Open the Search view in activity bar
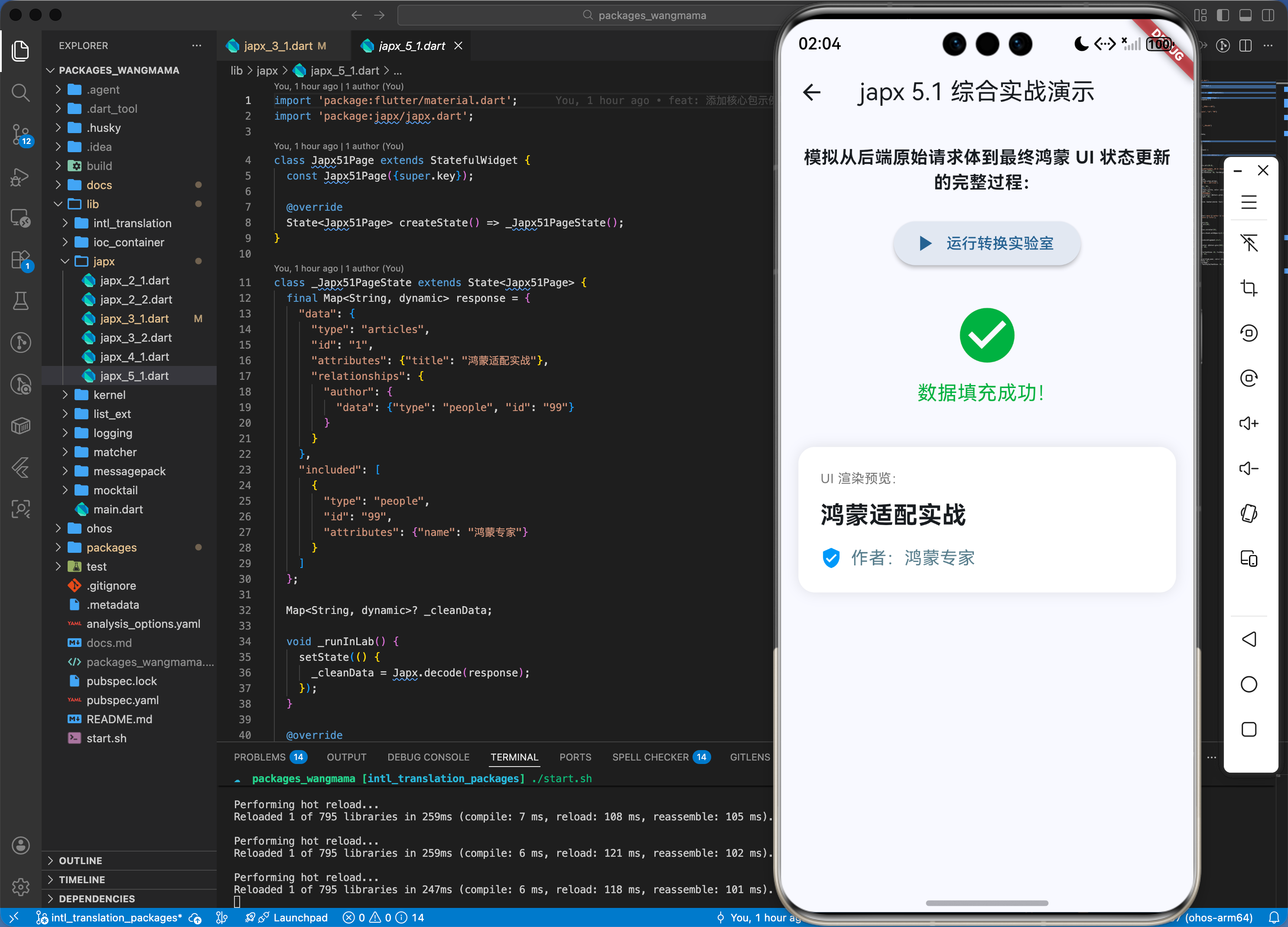This screenshot has height=927, width=1288. (20, 92)
